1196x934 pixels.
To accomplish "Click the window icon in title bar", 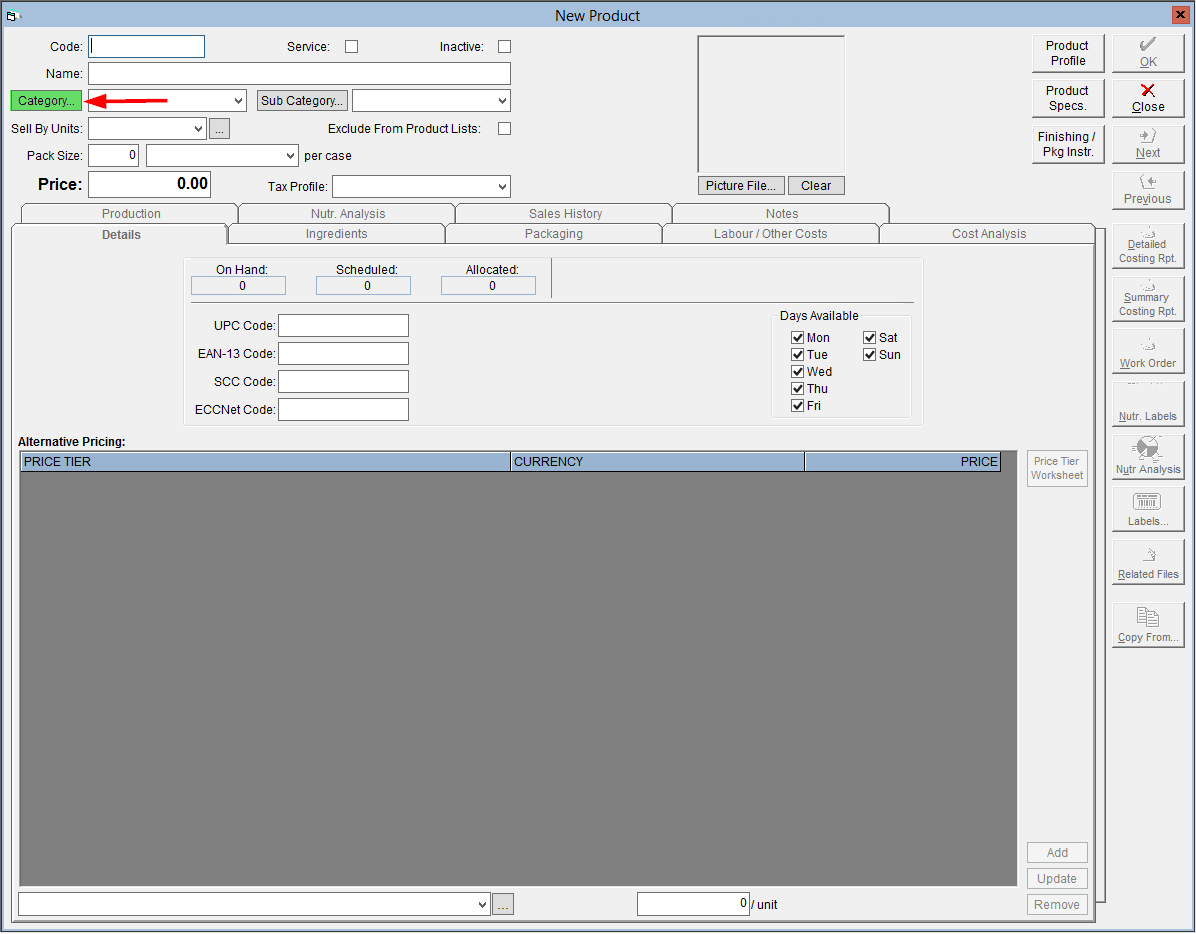I will point(12,15).
